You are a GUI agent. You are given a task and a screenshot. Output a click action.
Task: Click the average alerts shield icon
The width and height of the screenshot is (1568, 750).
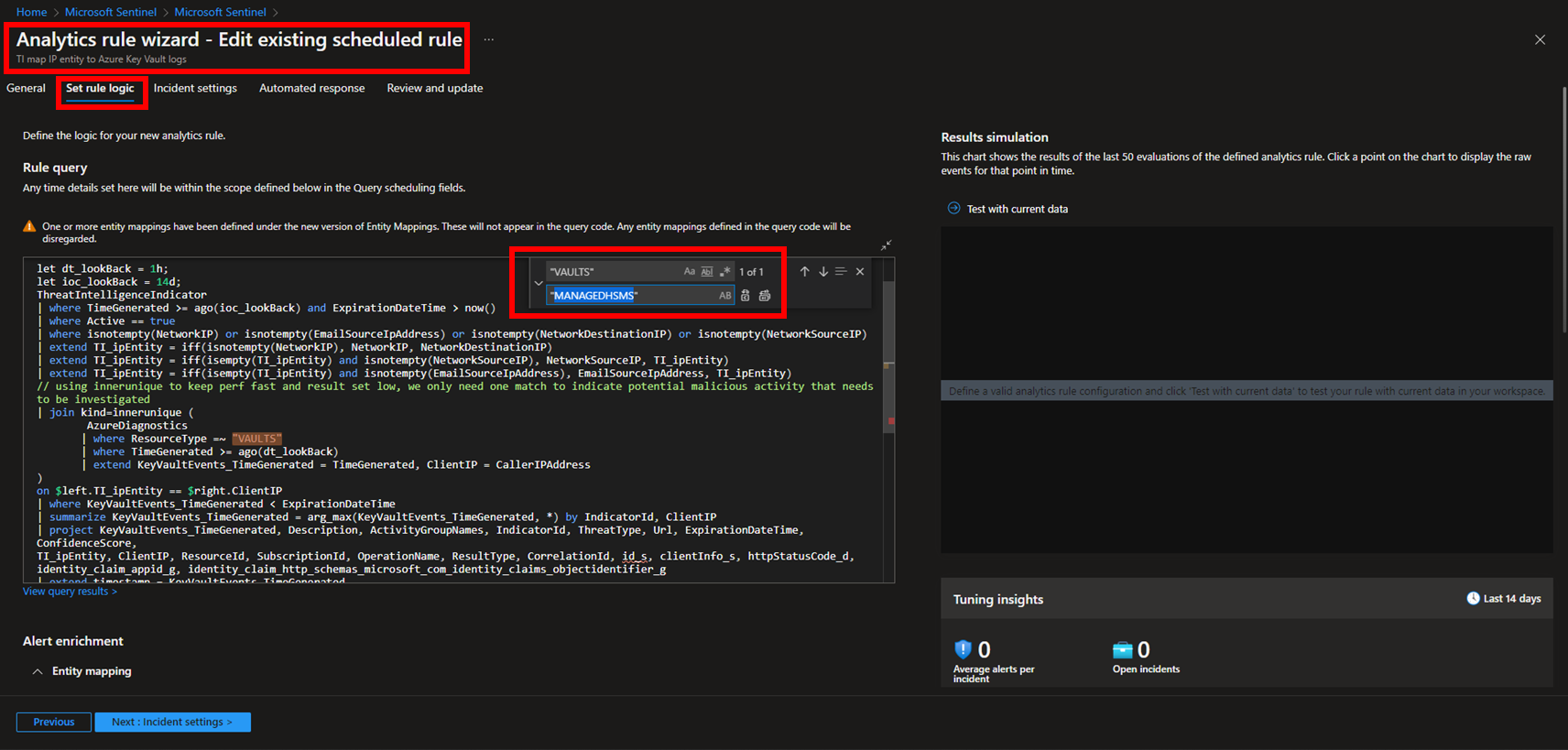pyautogui.click(x=963, y=649)
